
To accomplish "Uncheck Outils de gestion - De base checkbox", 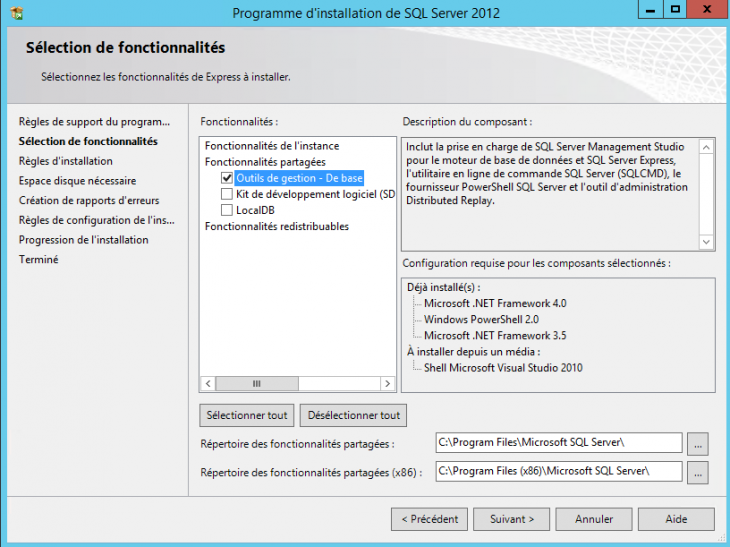I will 227,178.
